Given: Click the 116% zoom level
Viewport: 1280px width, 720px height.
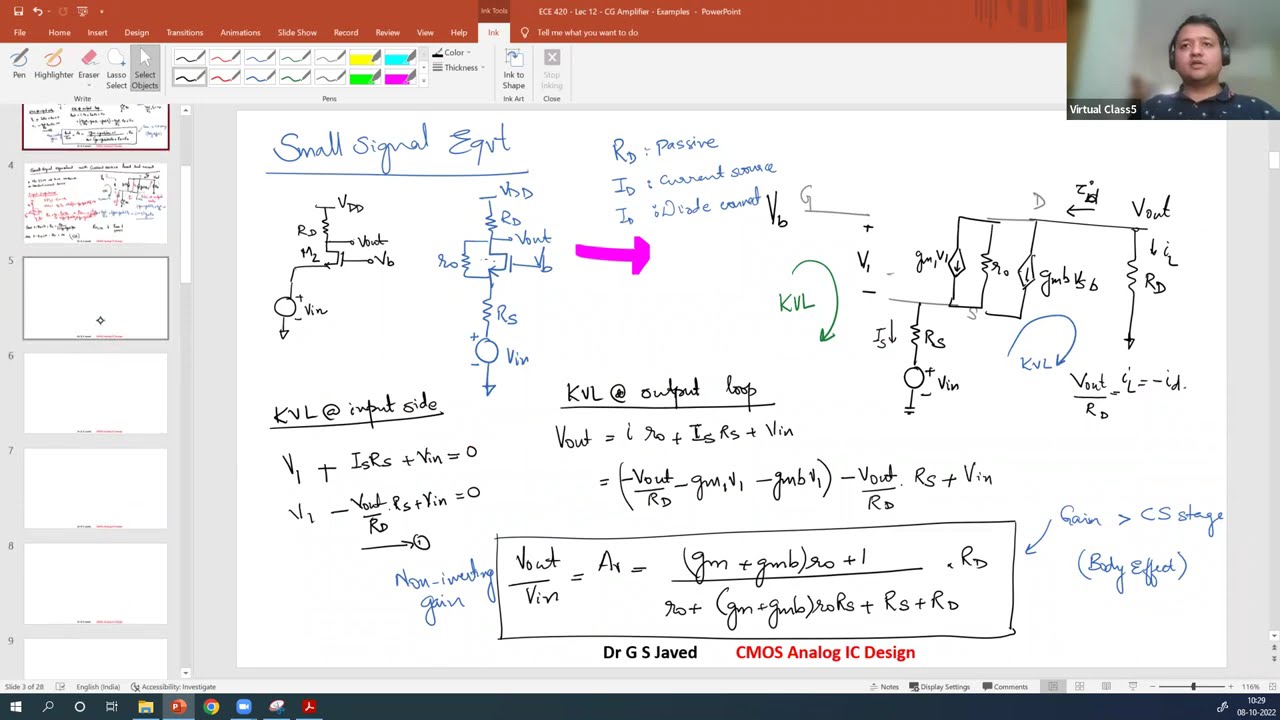Looking at the screenshot, I should coord(1250,687).
